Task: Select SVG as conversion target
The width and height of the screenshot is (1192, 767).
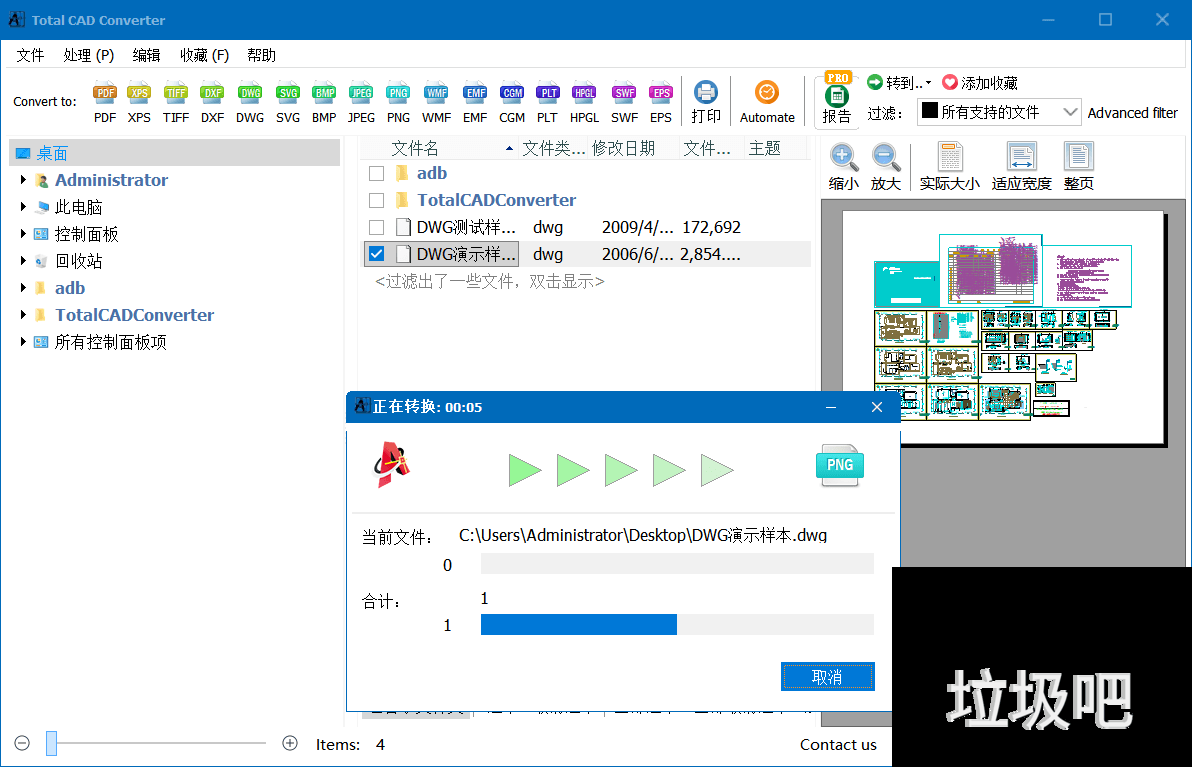Action: [x=287, y=100]
